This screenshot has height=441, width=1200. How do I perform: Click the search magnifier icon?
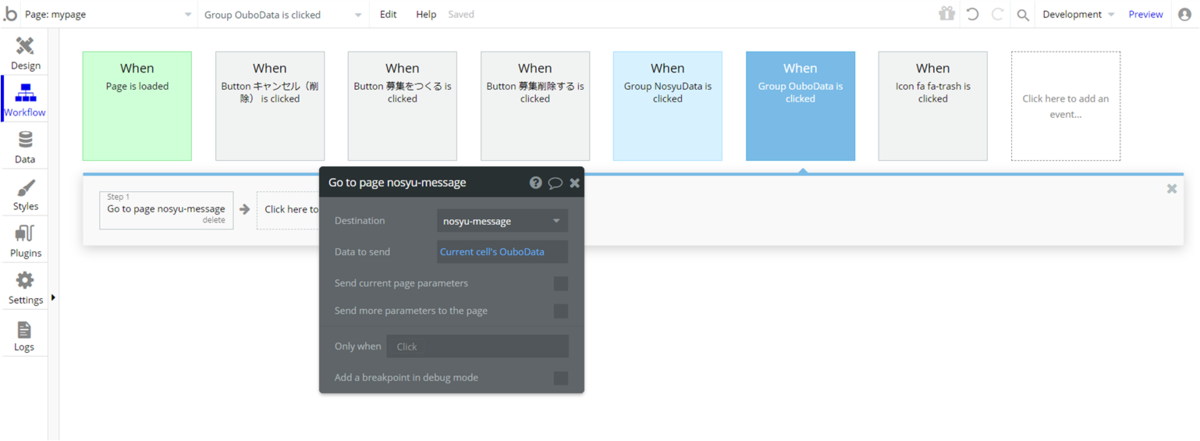click(1023, 15)
